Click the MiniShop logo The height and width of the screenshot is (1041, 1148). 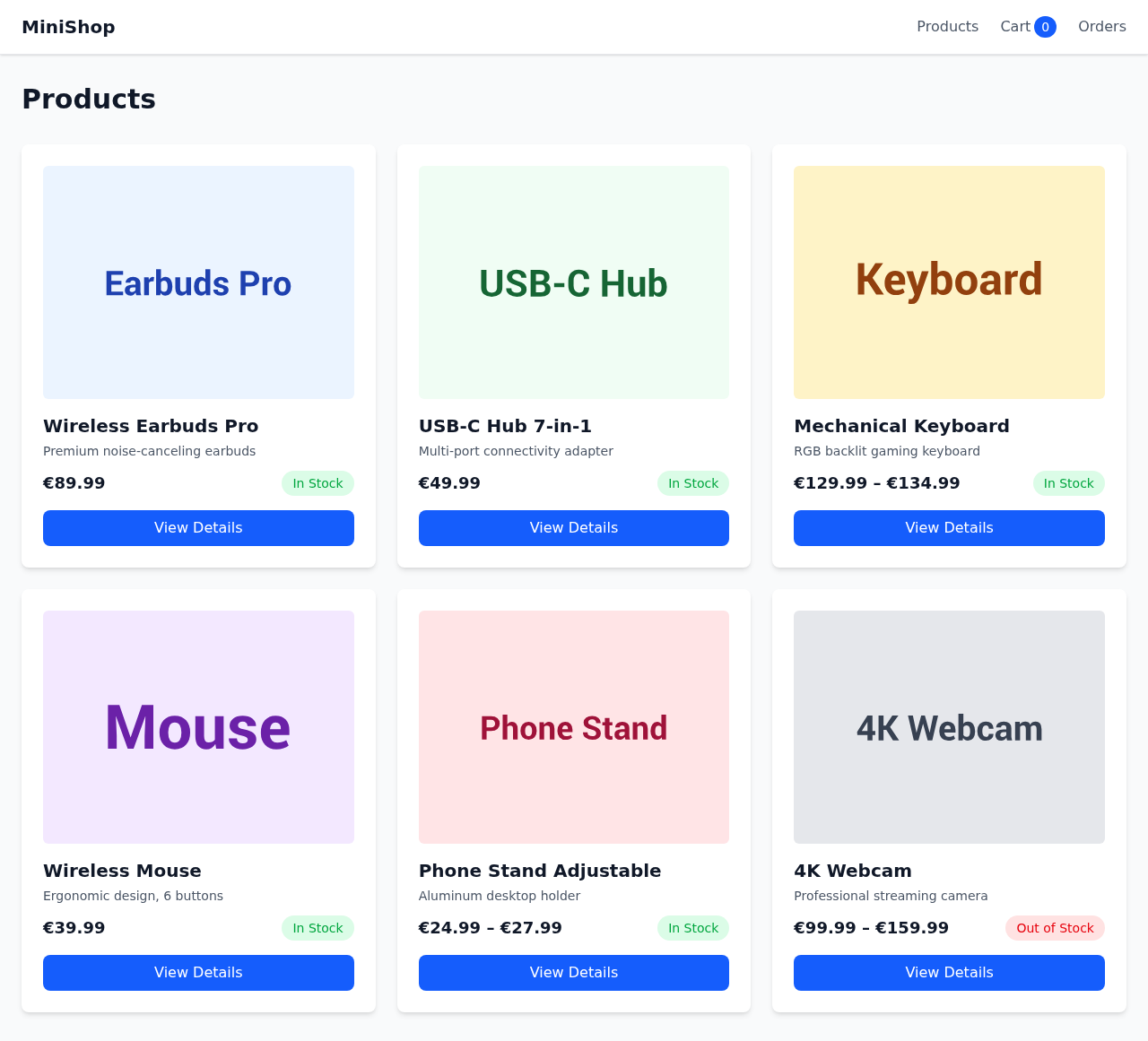[68, 27]
